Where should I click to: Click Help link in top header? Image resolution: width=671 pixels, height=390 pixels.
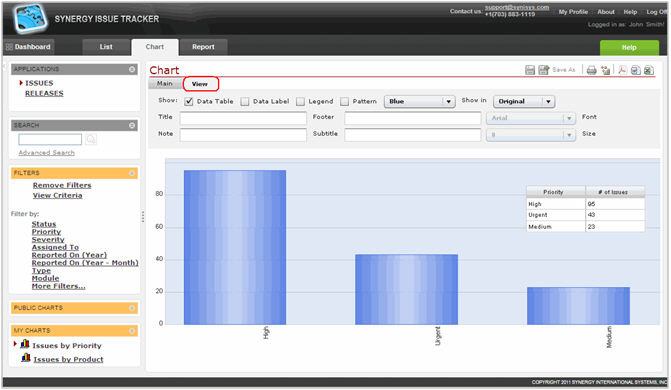[630, 12]
